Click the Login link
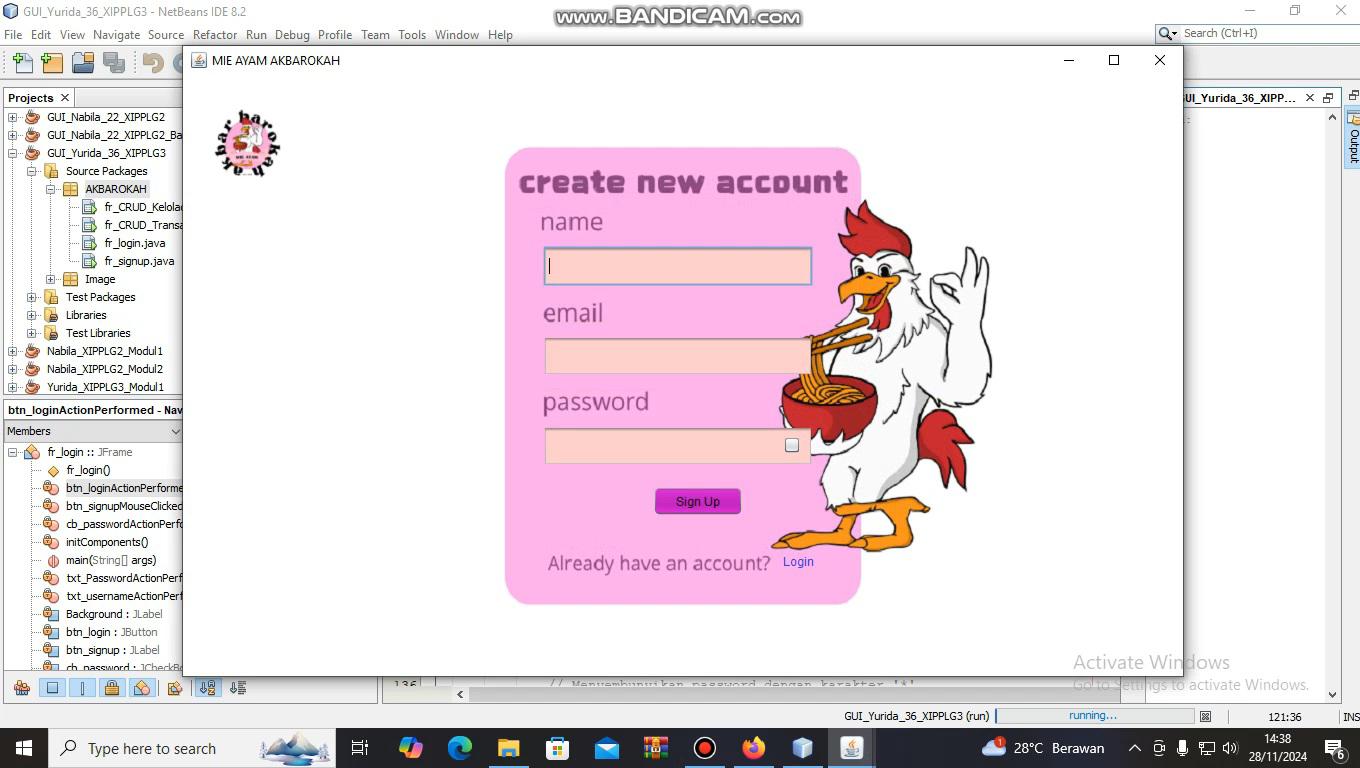The width and height of the screenshot is (1360, 768). tap(798, 562)
